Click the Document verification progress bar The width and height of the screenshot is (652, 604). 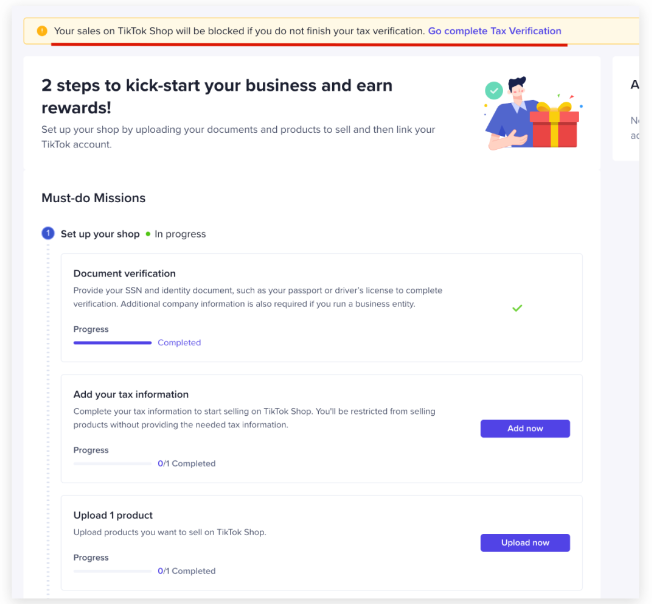coord(112,343)
